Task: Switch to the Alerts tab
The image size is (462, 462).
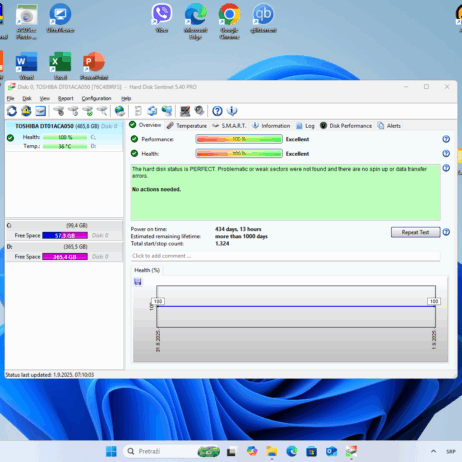Action: tap(389, 126)
